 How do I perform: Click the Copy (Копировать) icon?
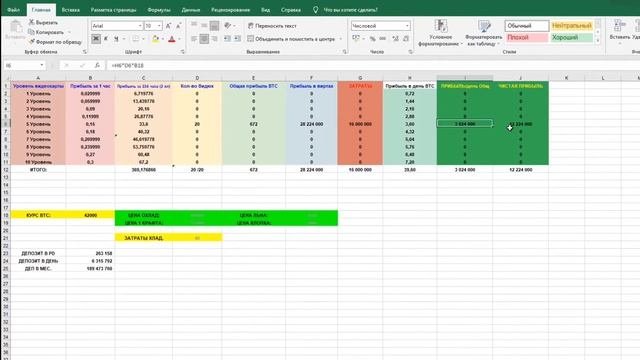tap(31, 32)
